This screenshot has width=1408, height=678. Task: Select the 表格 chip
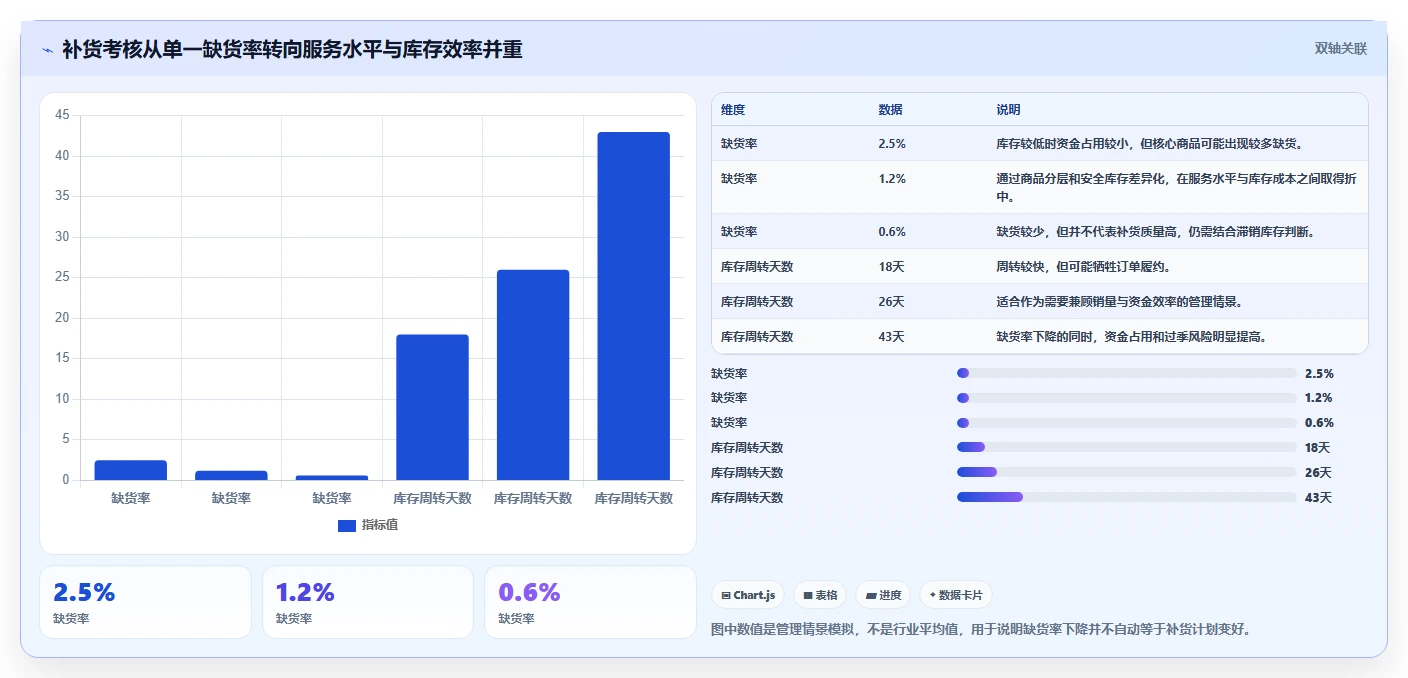pos(820,595)
